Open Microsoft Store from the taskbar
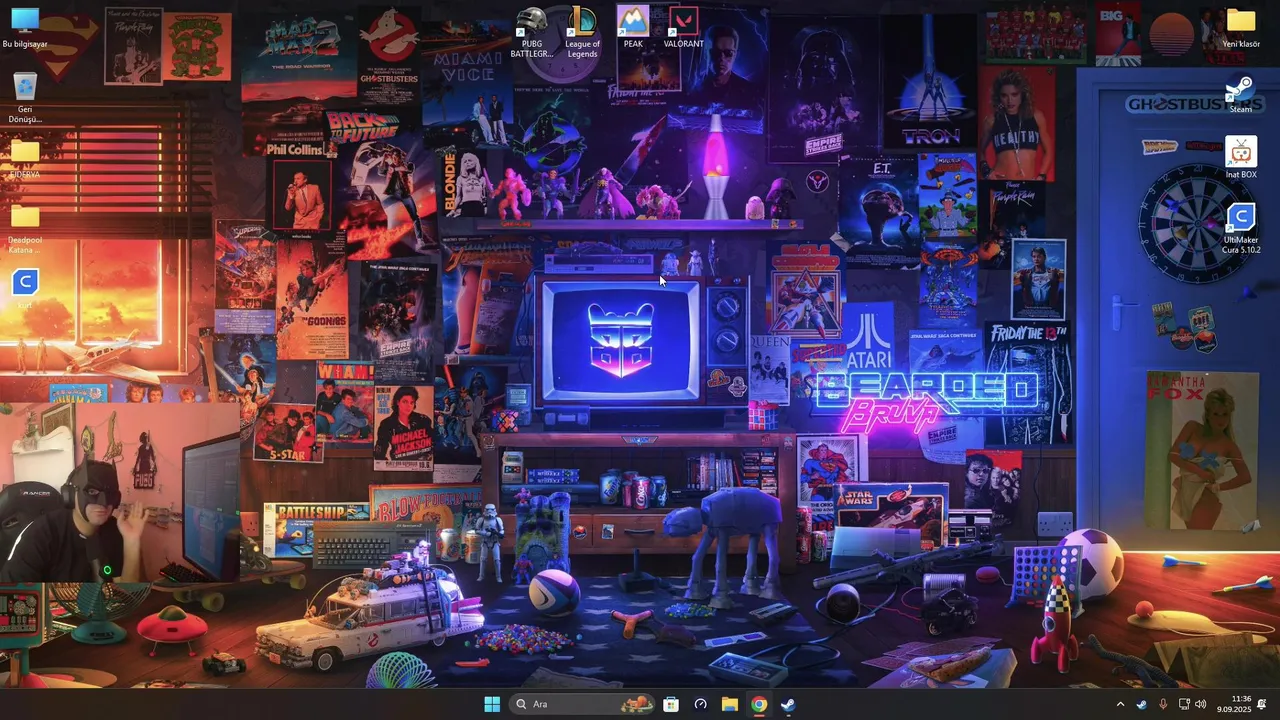The height and width of the screenshot is (720, 1280). (671, 704)
